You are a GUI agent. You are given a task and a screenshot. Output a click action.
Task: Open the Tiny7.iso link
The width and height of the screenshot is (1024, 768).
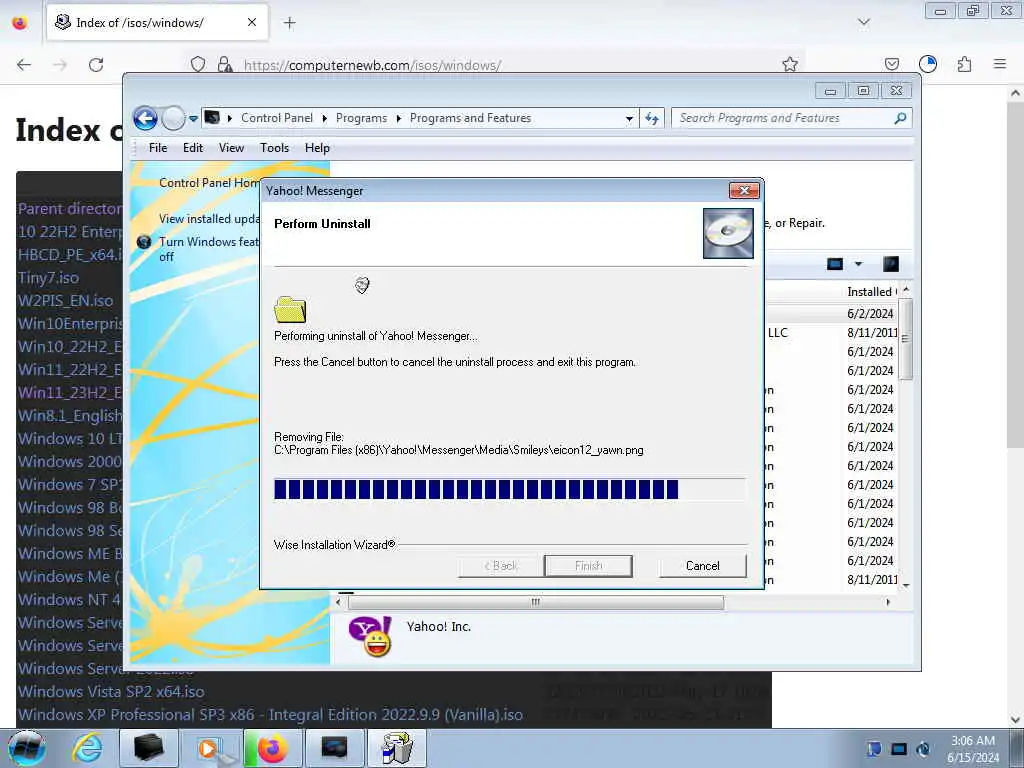[48, 278]
